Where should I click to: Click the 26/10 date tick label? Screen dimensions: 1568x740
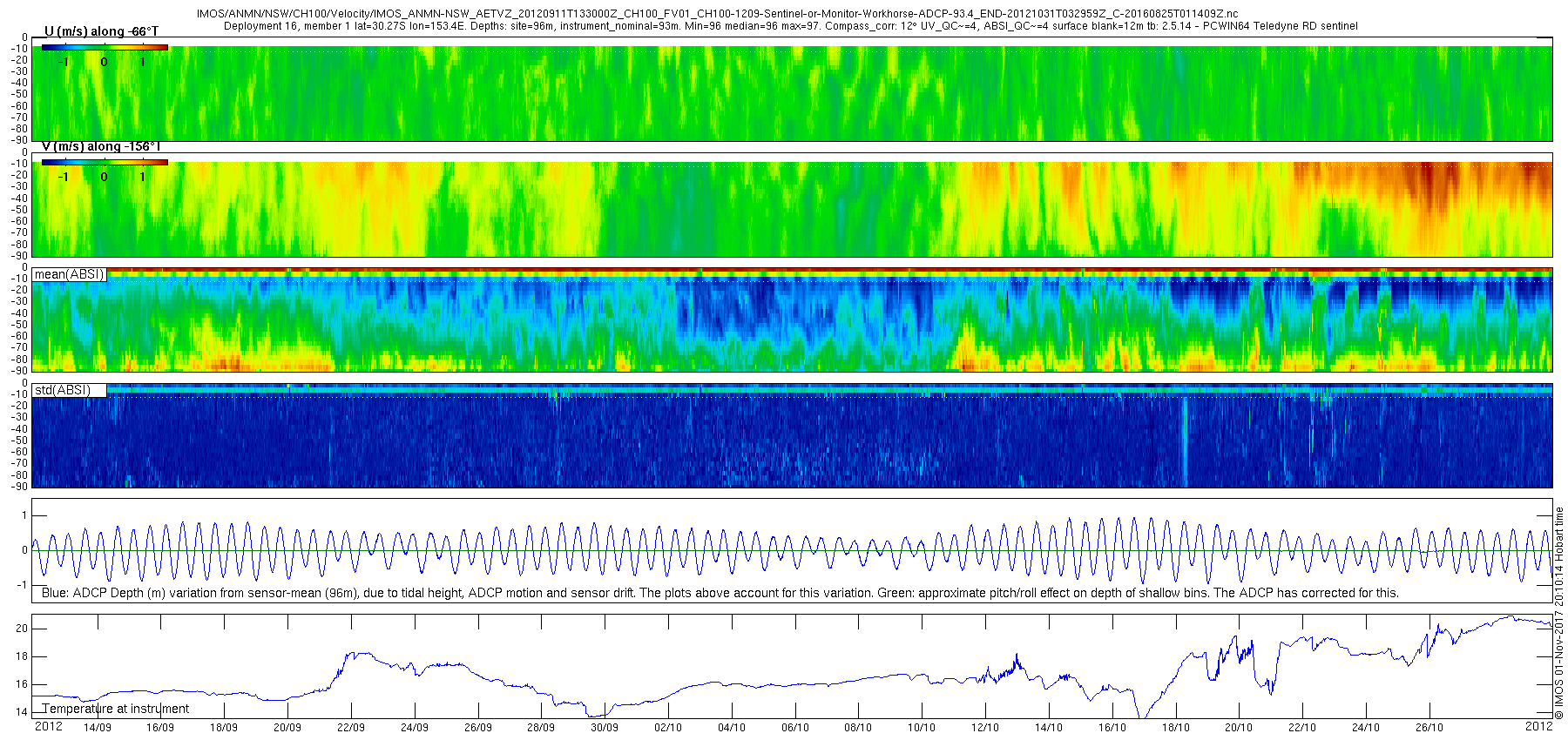pyautogui.click(x=1429, y=728)
